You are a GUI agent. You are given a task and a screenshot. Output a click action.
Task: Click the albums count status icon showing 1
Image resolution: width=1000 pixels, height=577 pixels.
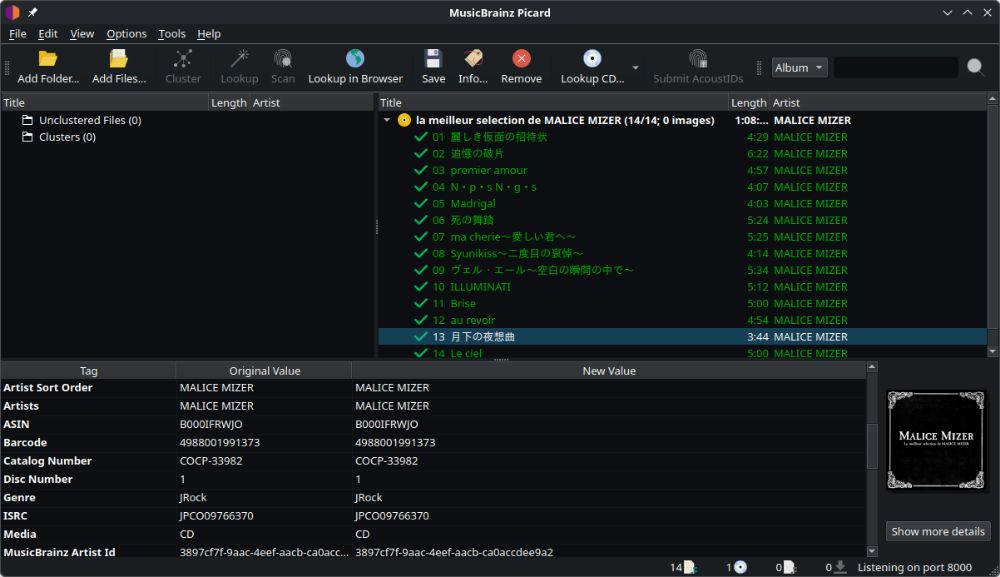click(x=740, y=567)
